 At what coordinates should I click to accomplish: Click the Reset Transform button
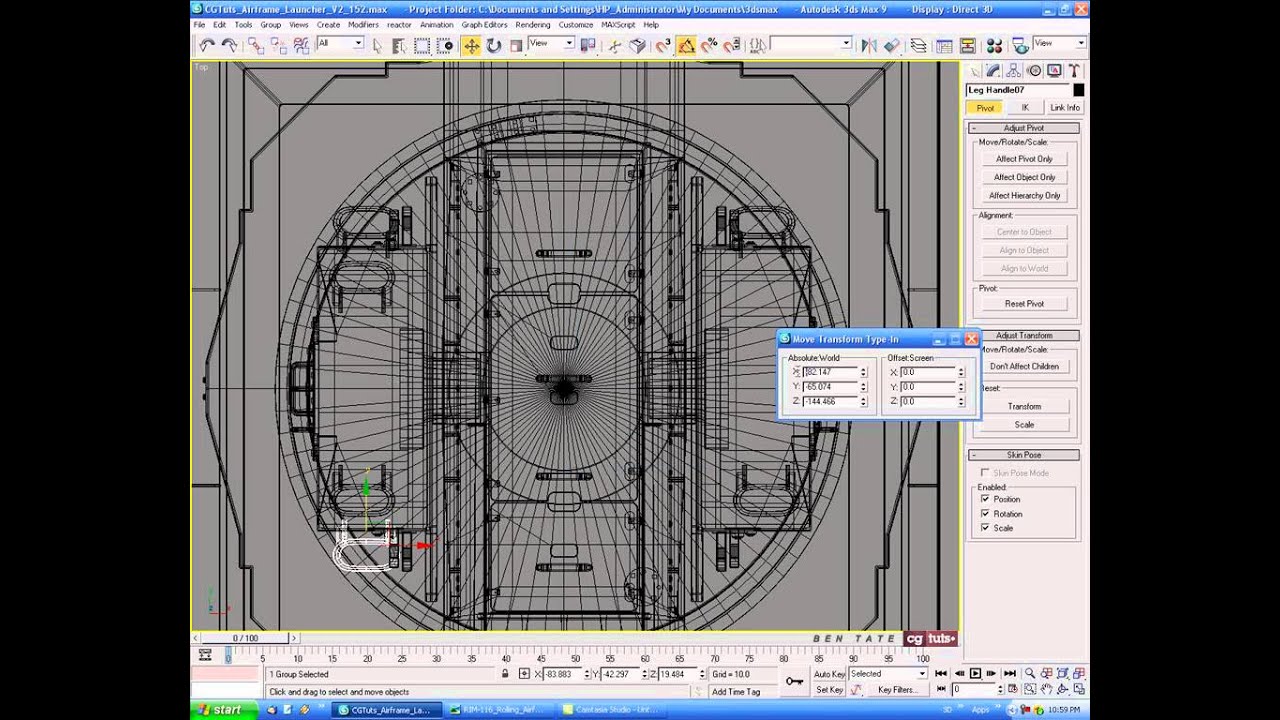pos(1024,407)
